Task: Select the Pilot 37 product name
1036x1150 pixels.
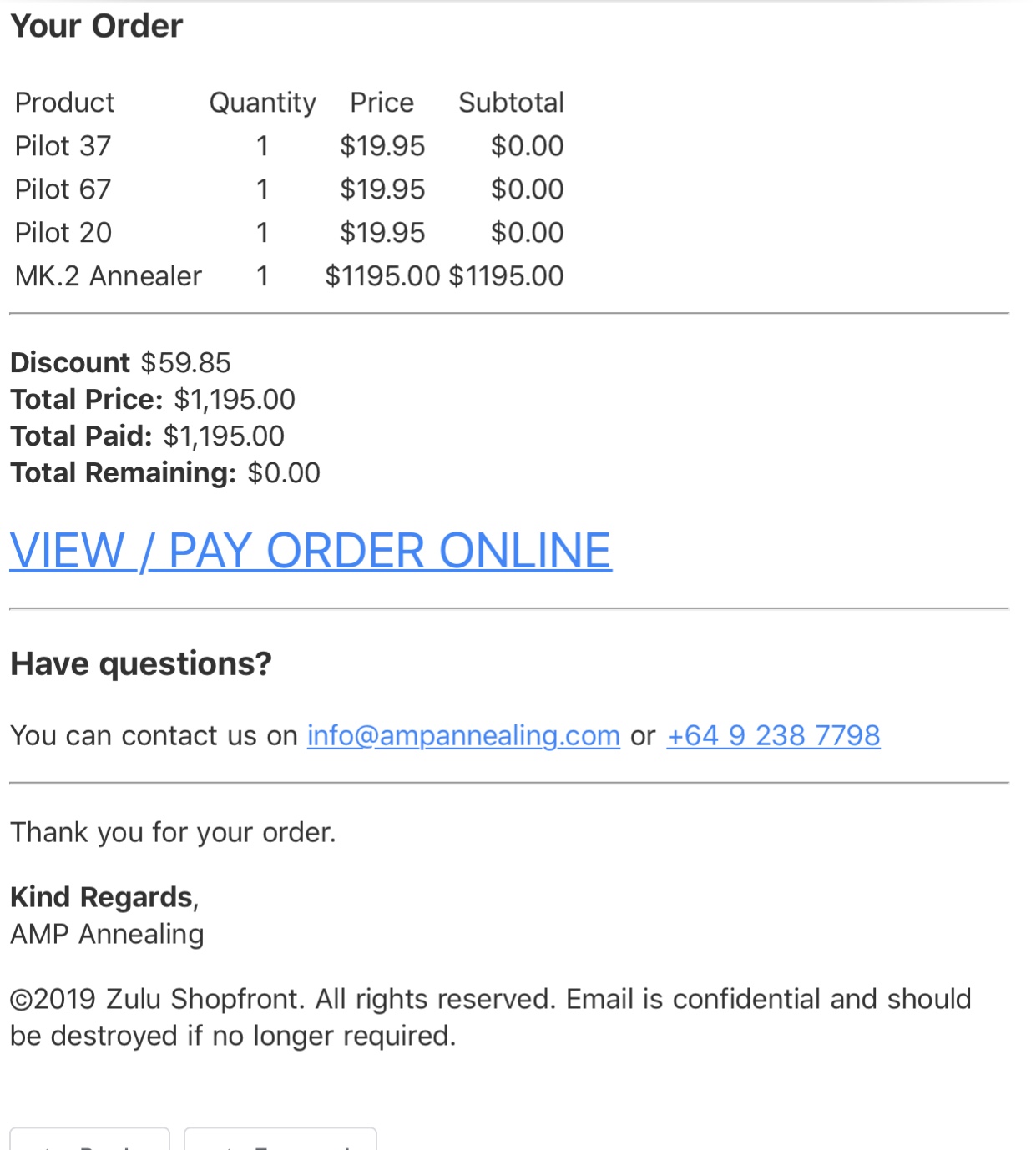Action: pyautogui.click(x=63, y=146)
